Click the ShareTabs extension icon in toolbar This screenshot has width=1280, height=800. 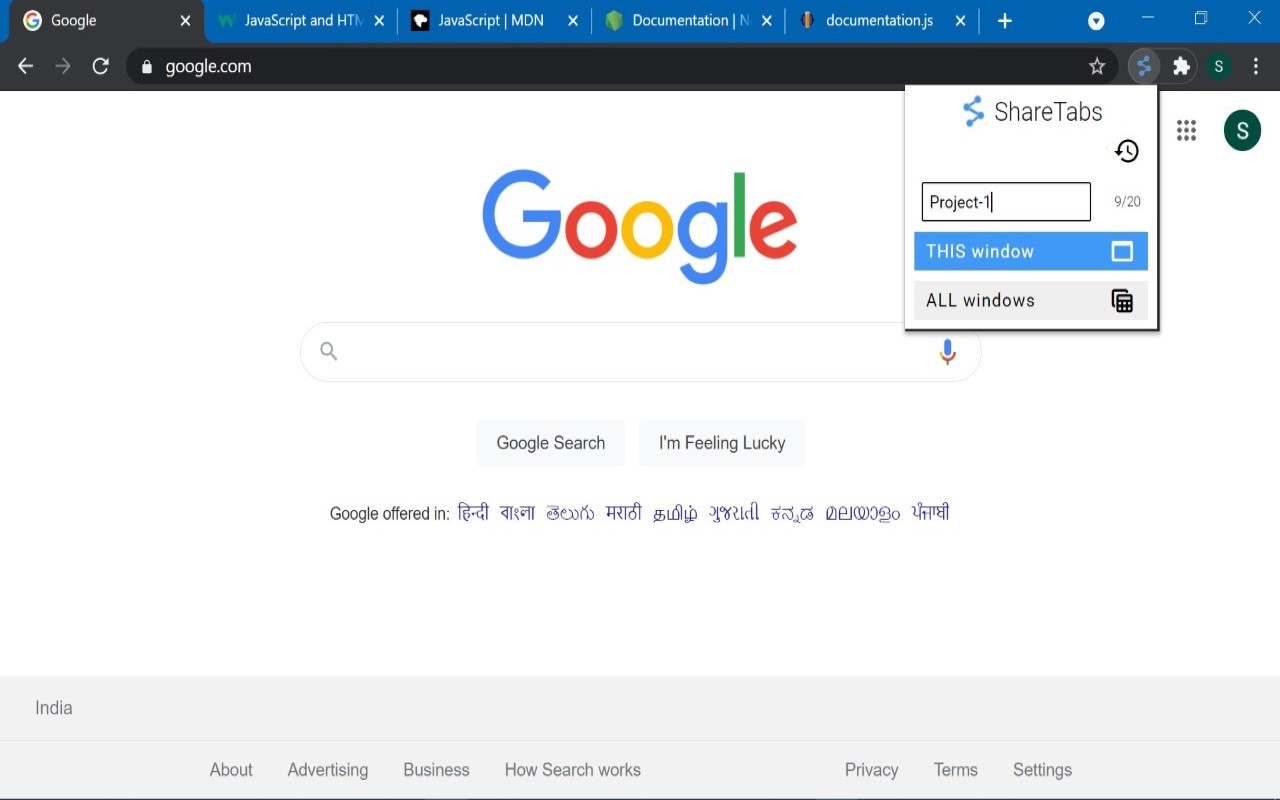1144,66
